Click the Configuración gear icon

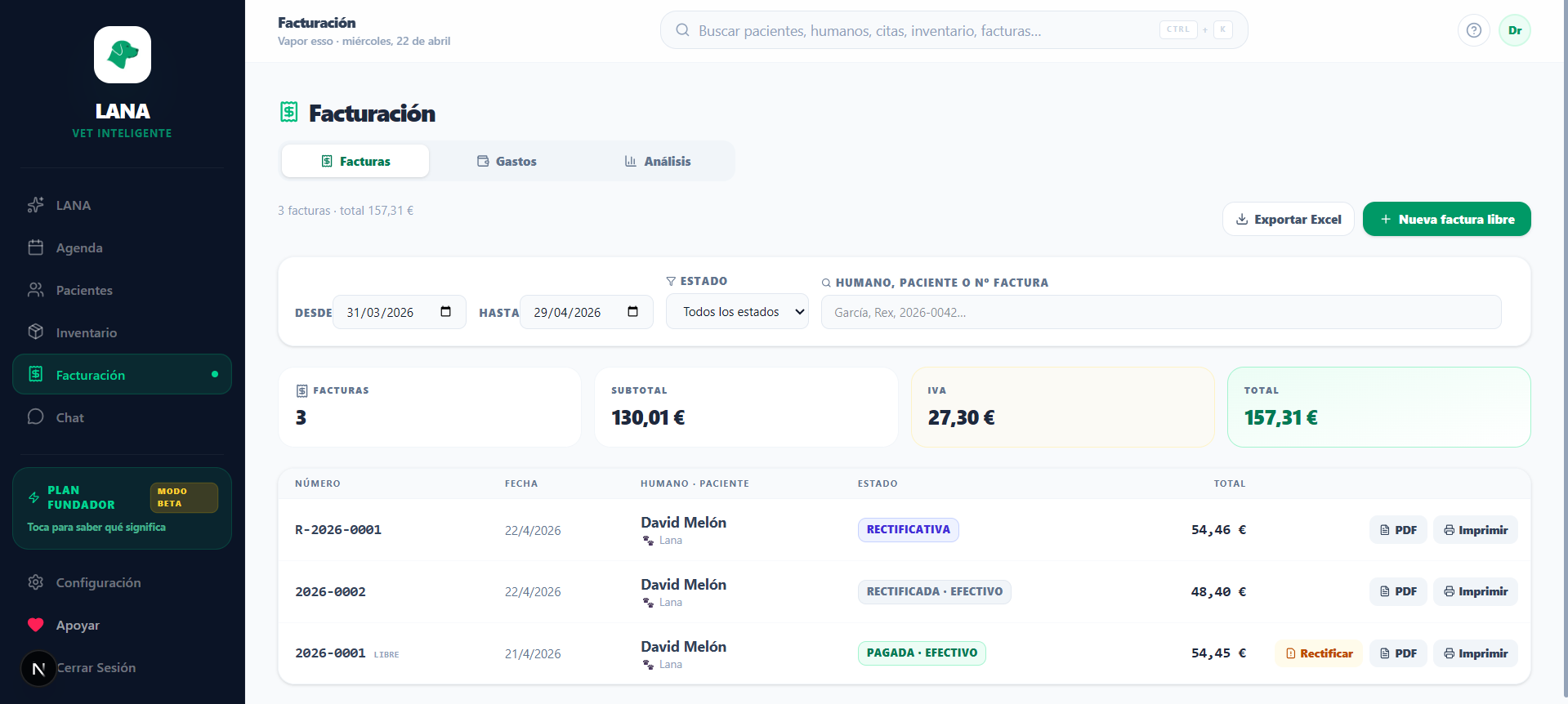36,582
